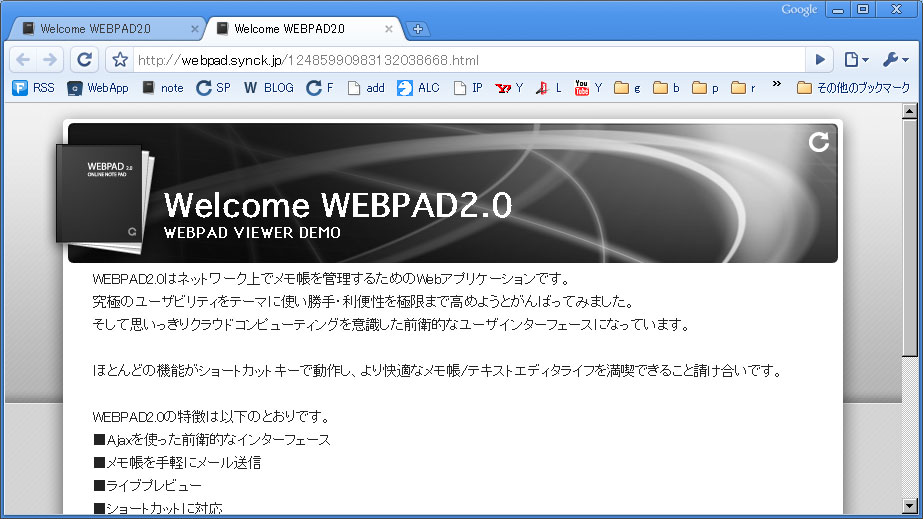Click the scrollbar up arrow

point(909,111)
